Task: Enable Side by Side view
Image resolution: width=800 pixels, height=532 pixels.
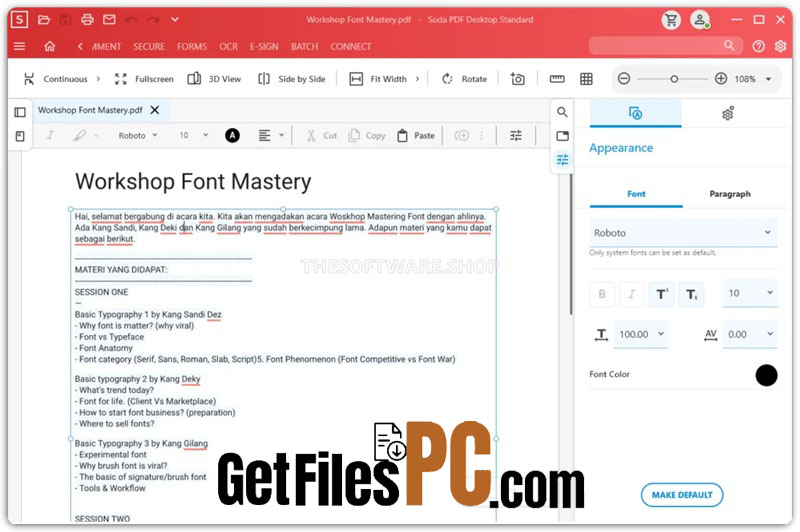Action: (292, 79)
